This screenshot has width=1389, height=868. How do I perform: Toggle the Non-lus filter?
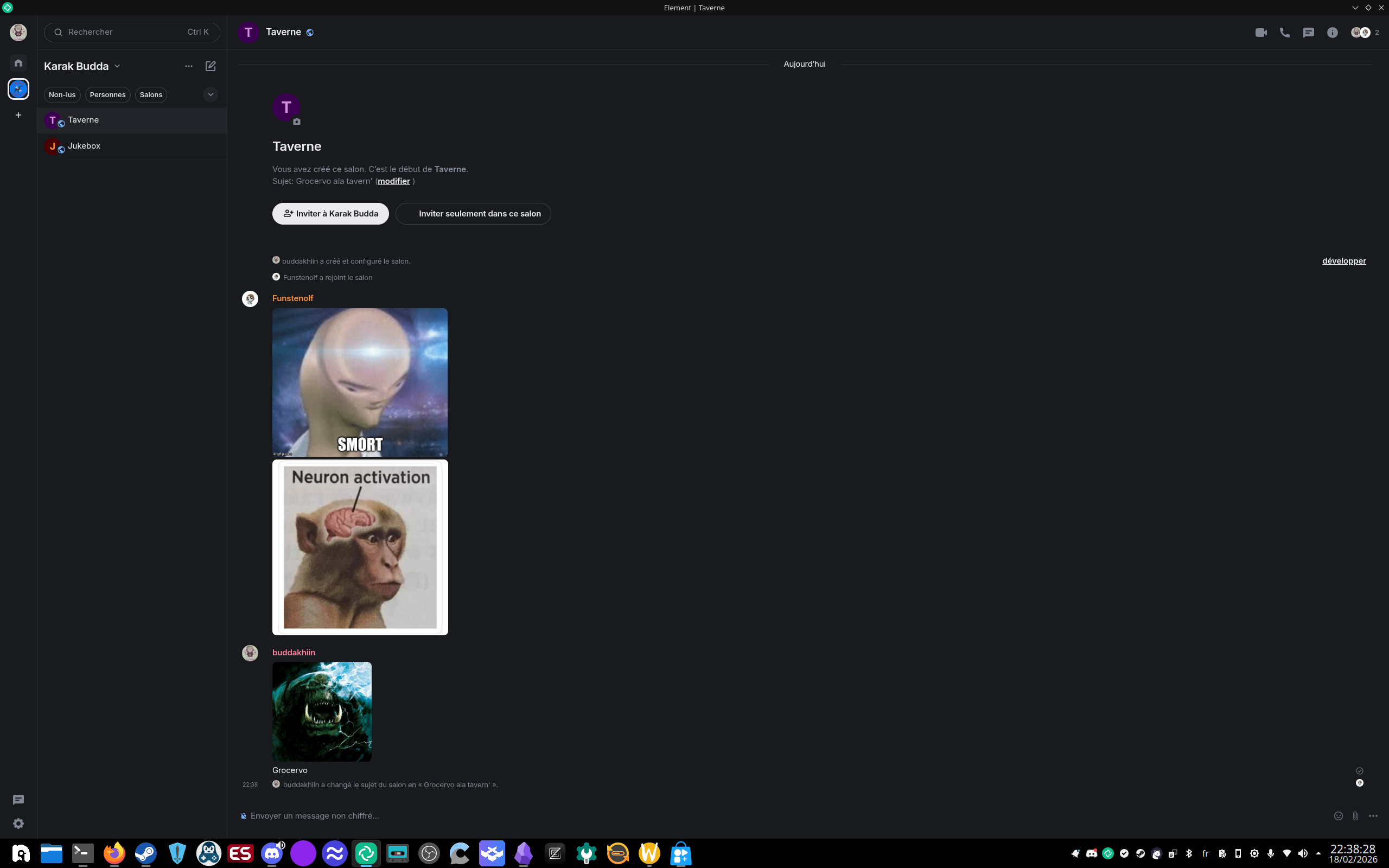(x=62, y=95)
